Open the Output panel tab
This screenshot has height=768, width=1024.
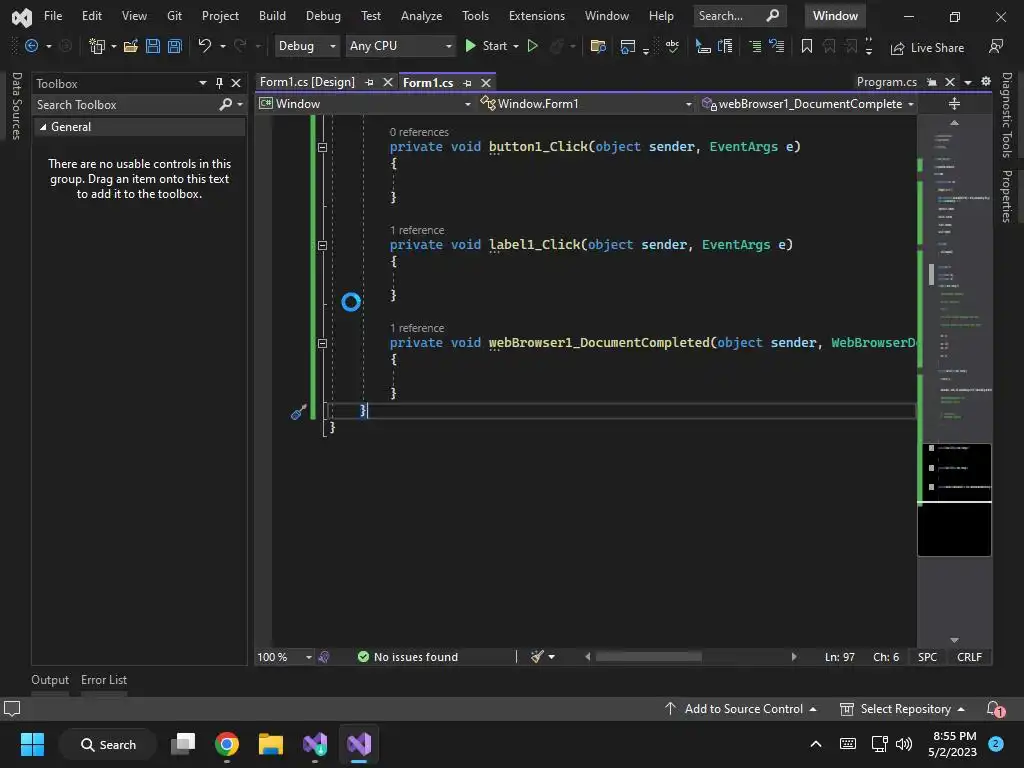pyautogui.click(x=50, y=680)
